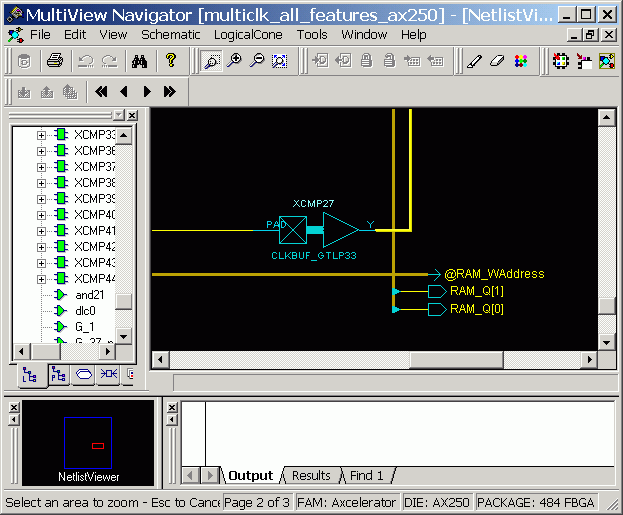
Task: Switch to the Output tab
Action: pyautogui.click(x=251, y=475)
